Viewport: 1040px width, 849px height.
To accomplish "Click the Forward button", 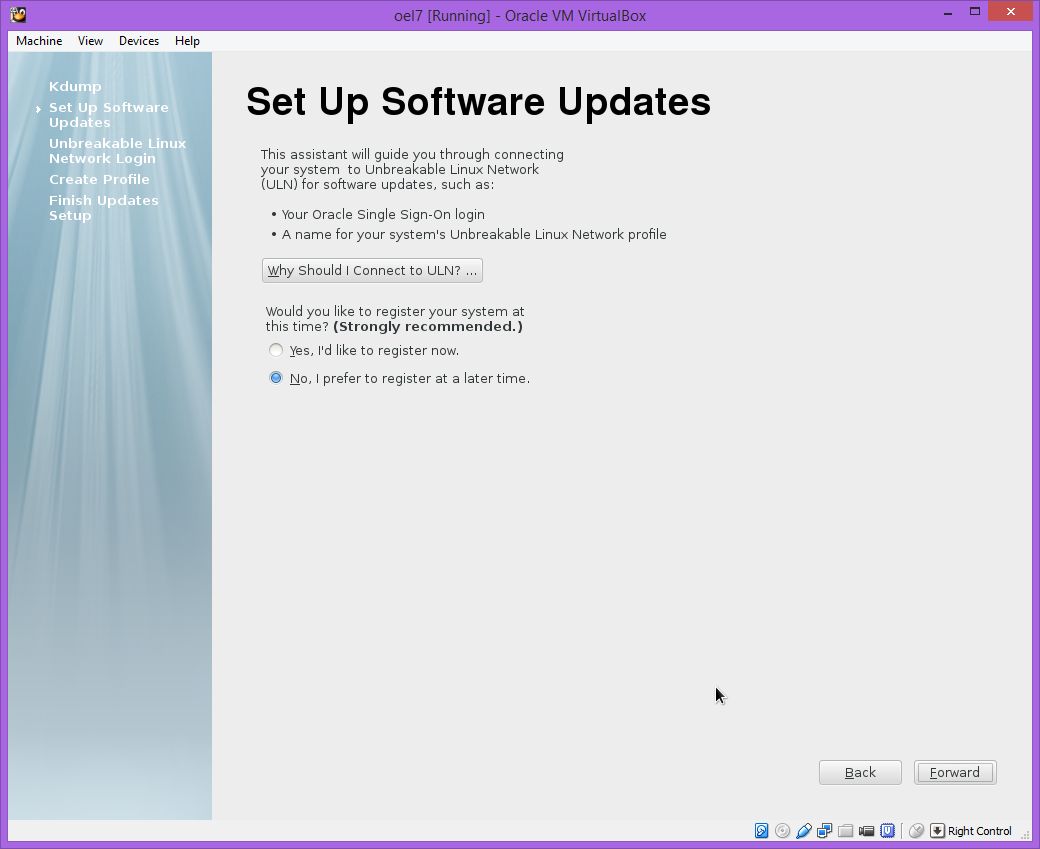I will coord(955,772).
